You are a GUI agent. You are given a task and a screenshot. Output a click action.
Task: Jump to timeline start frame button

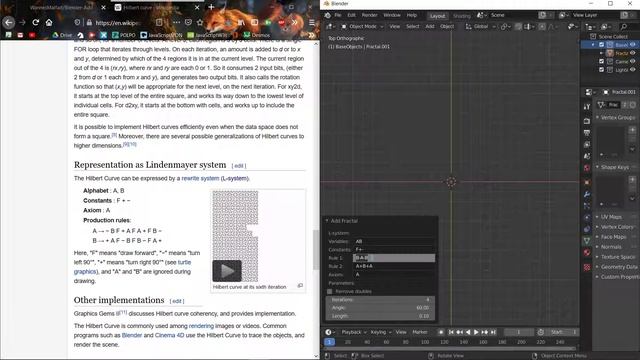click(451, 332)
